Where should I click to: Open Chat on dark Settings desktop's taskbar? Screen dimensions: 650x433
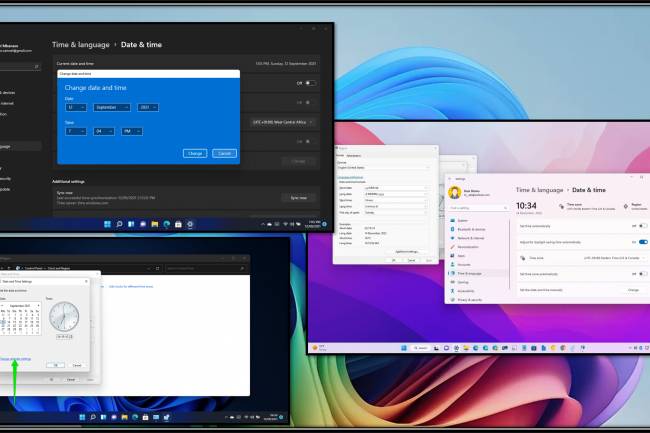(143, 224)
